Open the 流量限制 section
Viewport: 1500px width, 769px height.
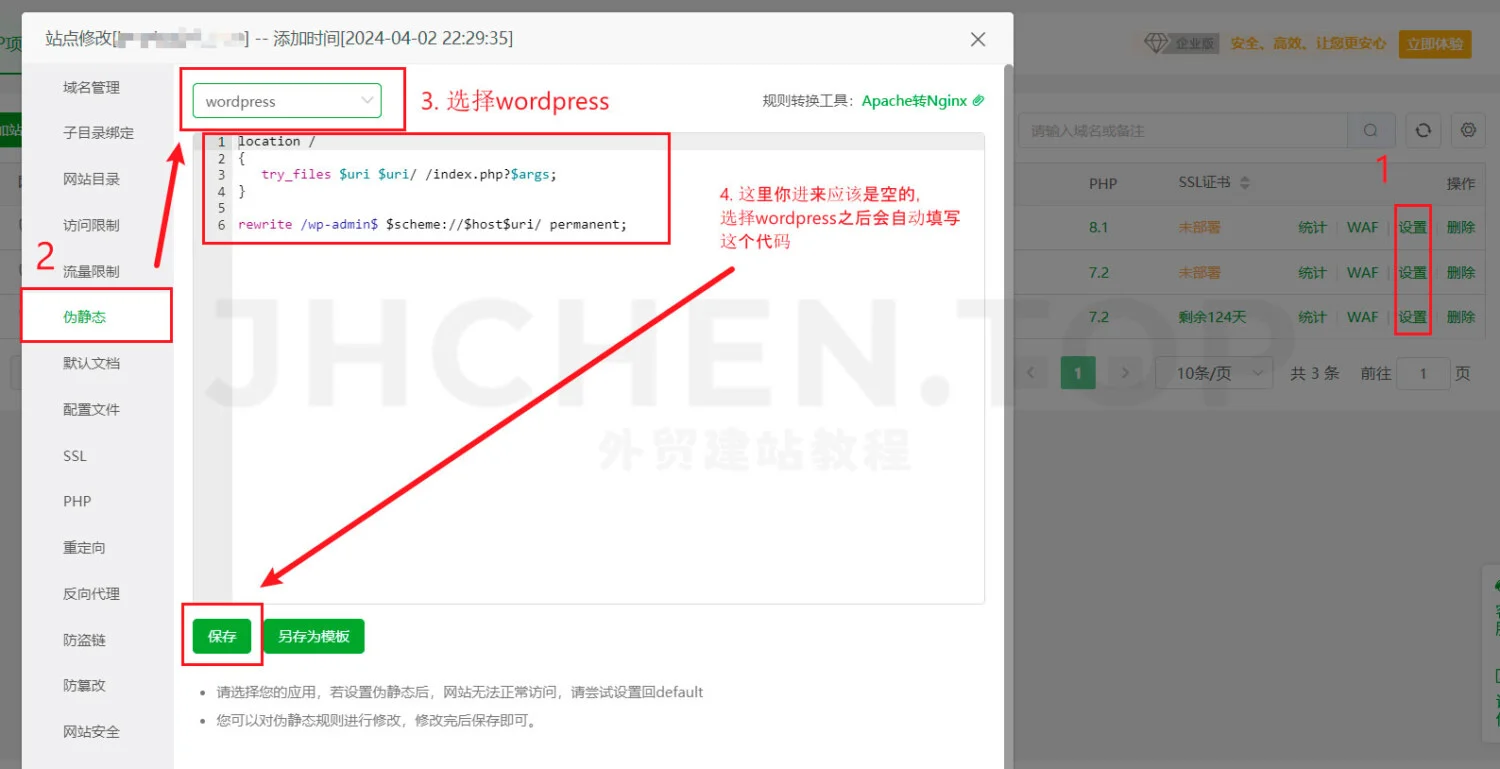(91, 271)
